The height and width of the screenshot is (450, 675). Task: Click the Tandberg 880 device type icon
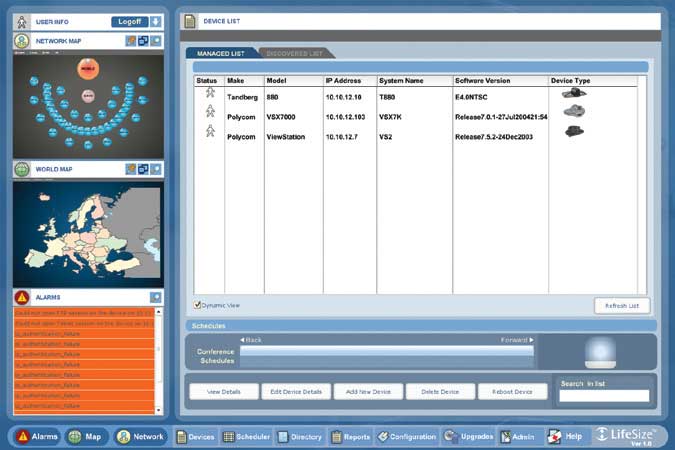573,92
